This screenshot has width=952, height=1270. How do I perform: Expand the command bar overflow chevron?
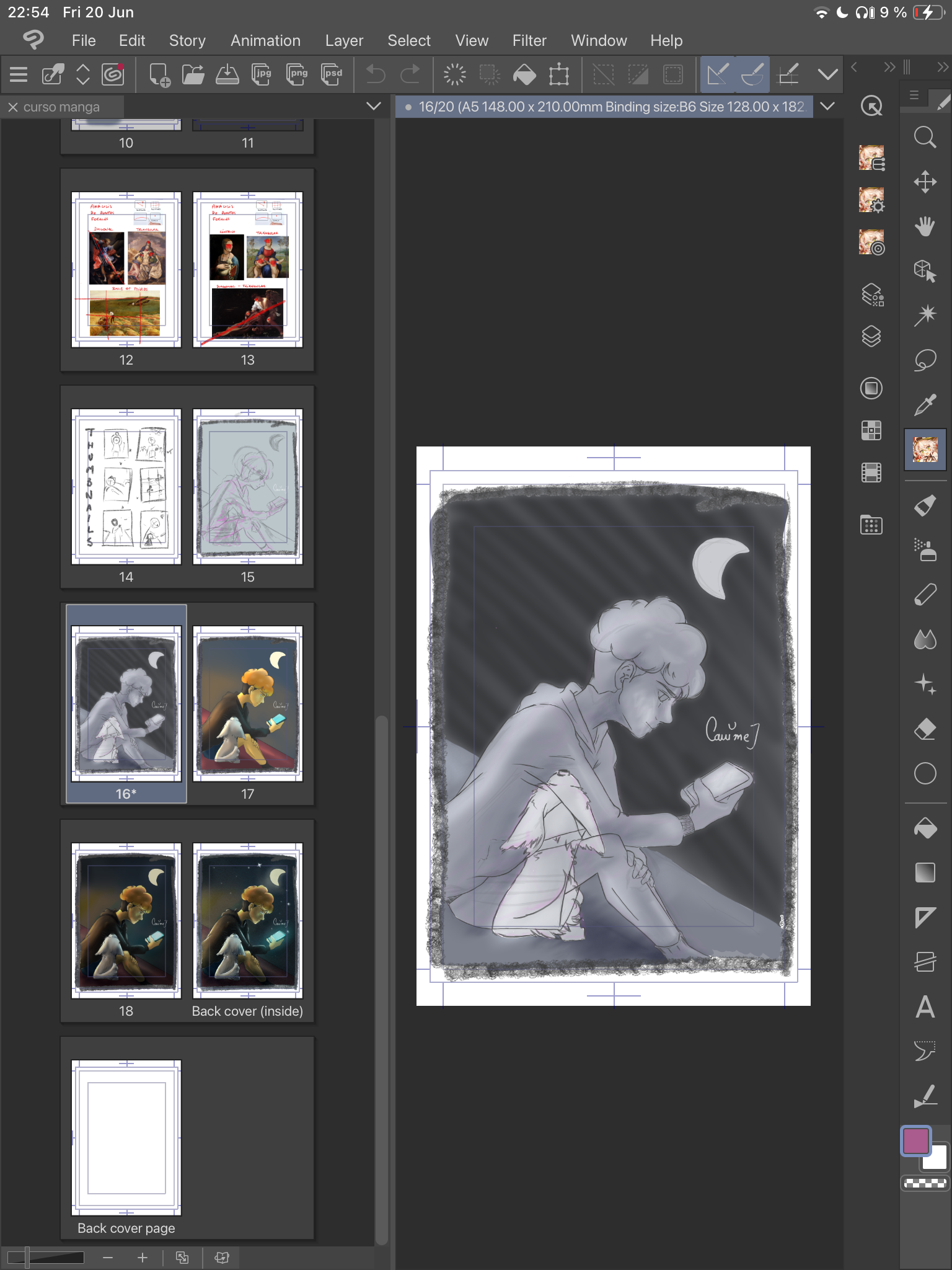tap(827, 74)
